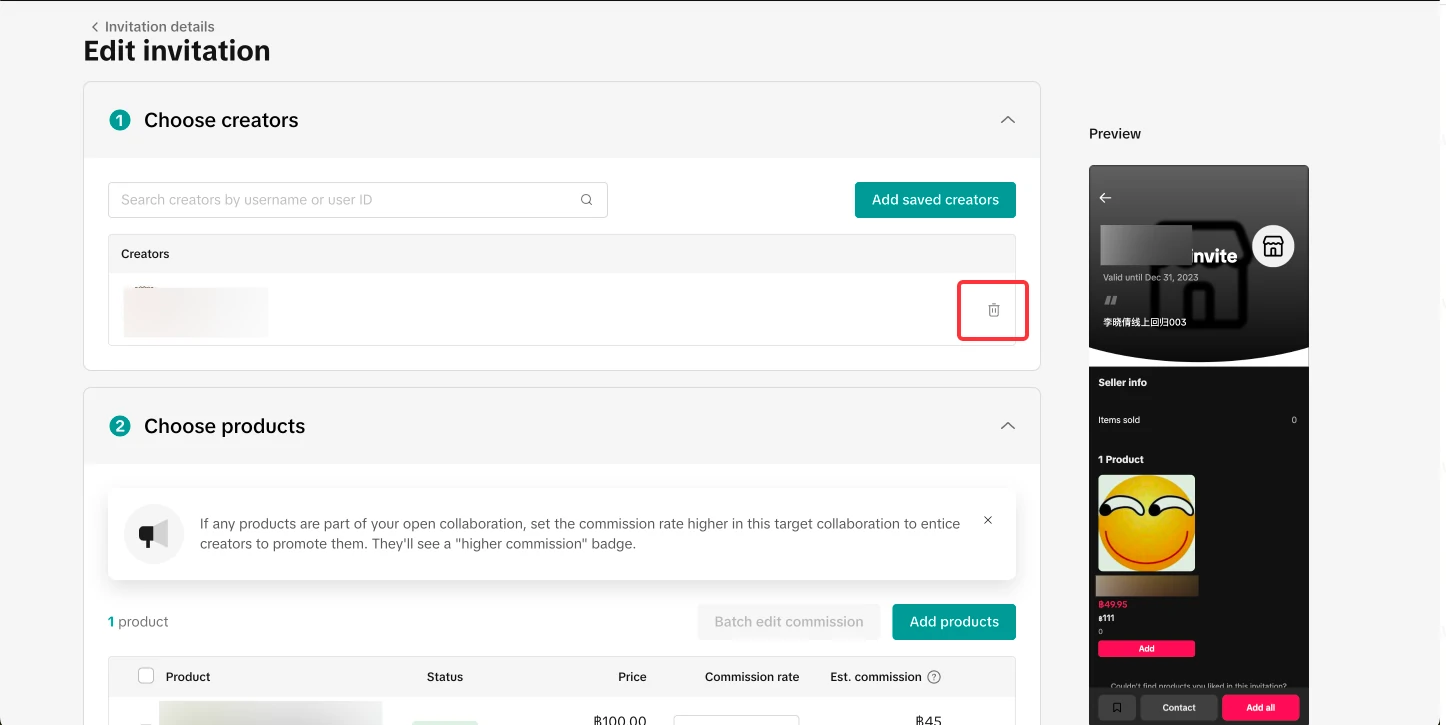Viewport: 1446px width, 725px height.
Task: Dismiss the commission tip banner with X
Action: pos(988,520)
